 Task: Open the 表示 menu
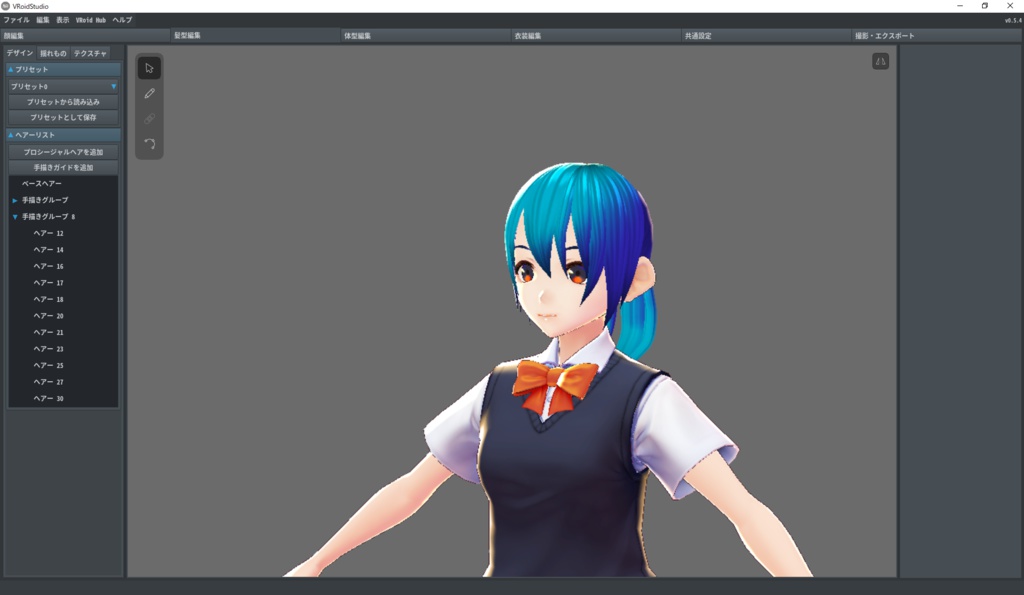63,20
